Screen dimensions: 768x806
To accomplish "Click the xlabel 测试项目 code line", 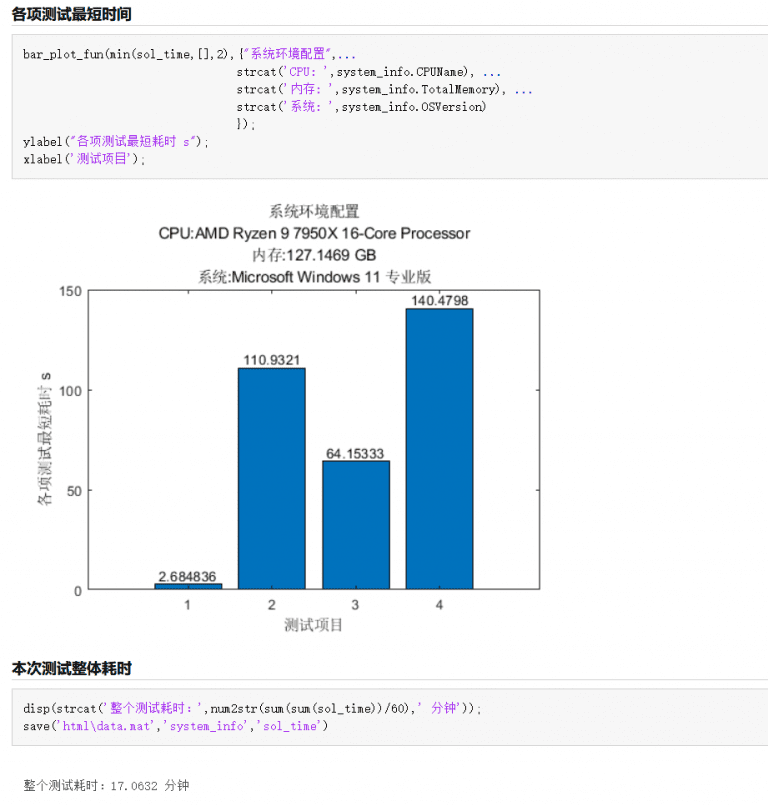I will [84, 159].
